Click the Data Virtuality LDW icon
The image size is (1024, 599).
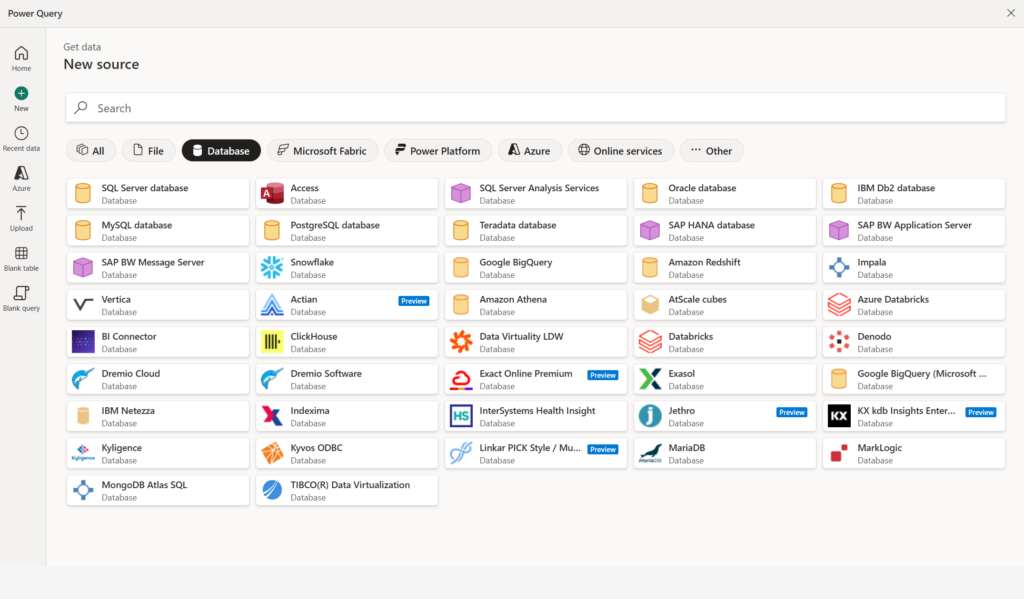click(x=461, y=342)
